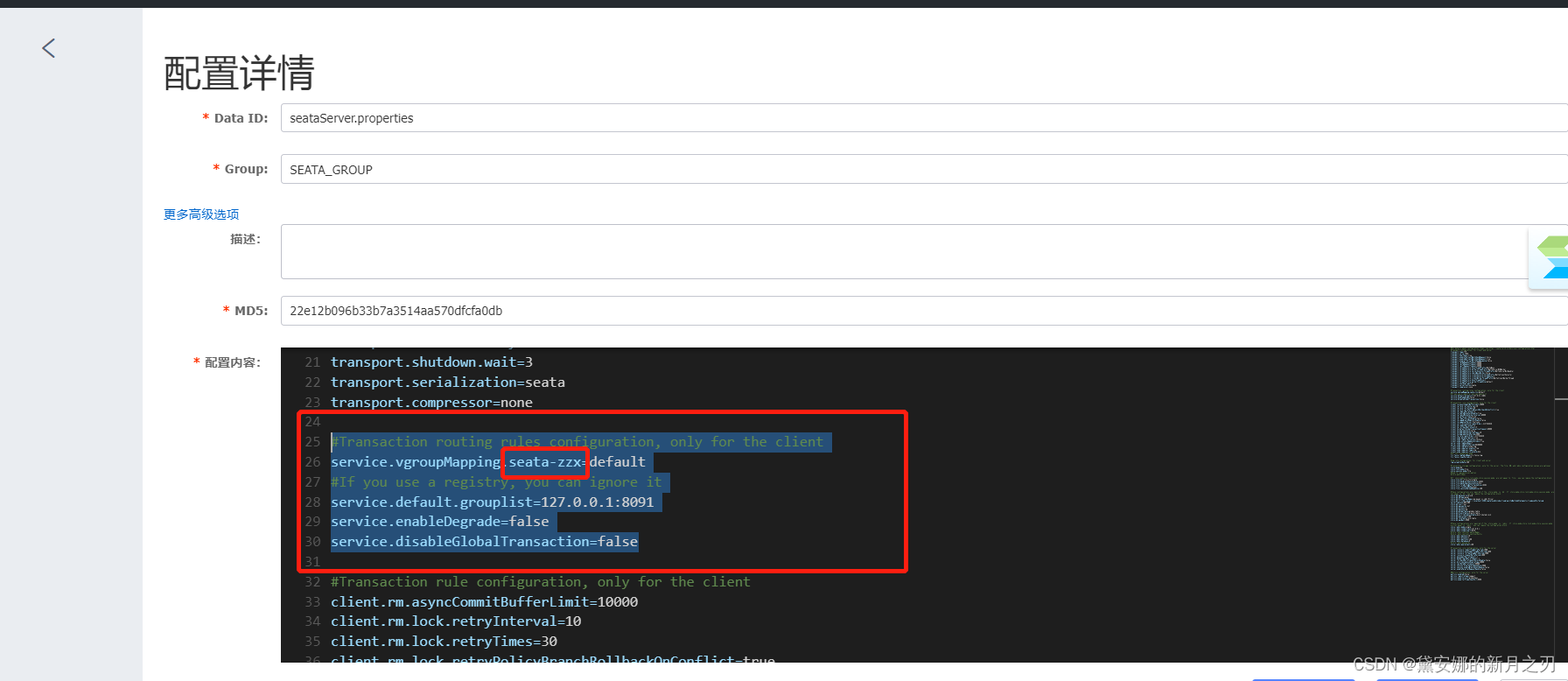This screenshot has width=1568, height=681.
Task: Click line number 24 in the gutter
Action: point(313,422)
